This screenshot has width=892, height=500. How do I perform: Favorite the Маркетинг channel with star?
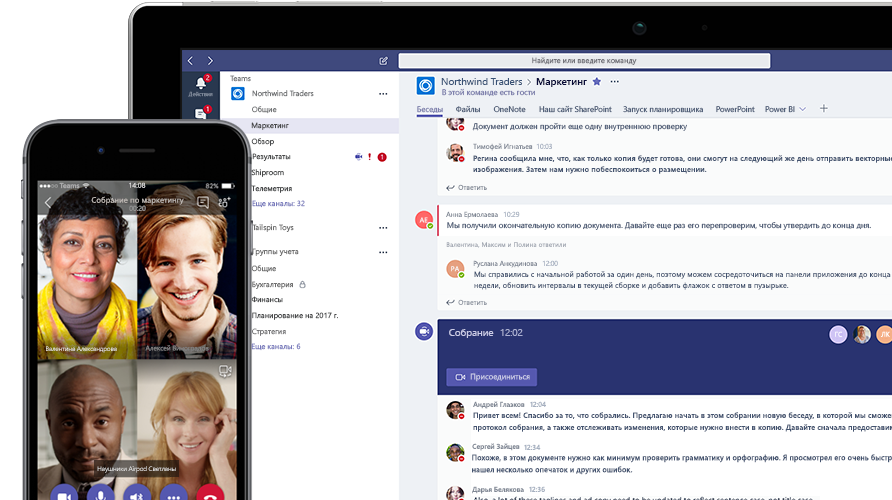pos(597,81)
